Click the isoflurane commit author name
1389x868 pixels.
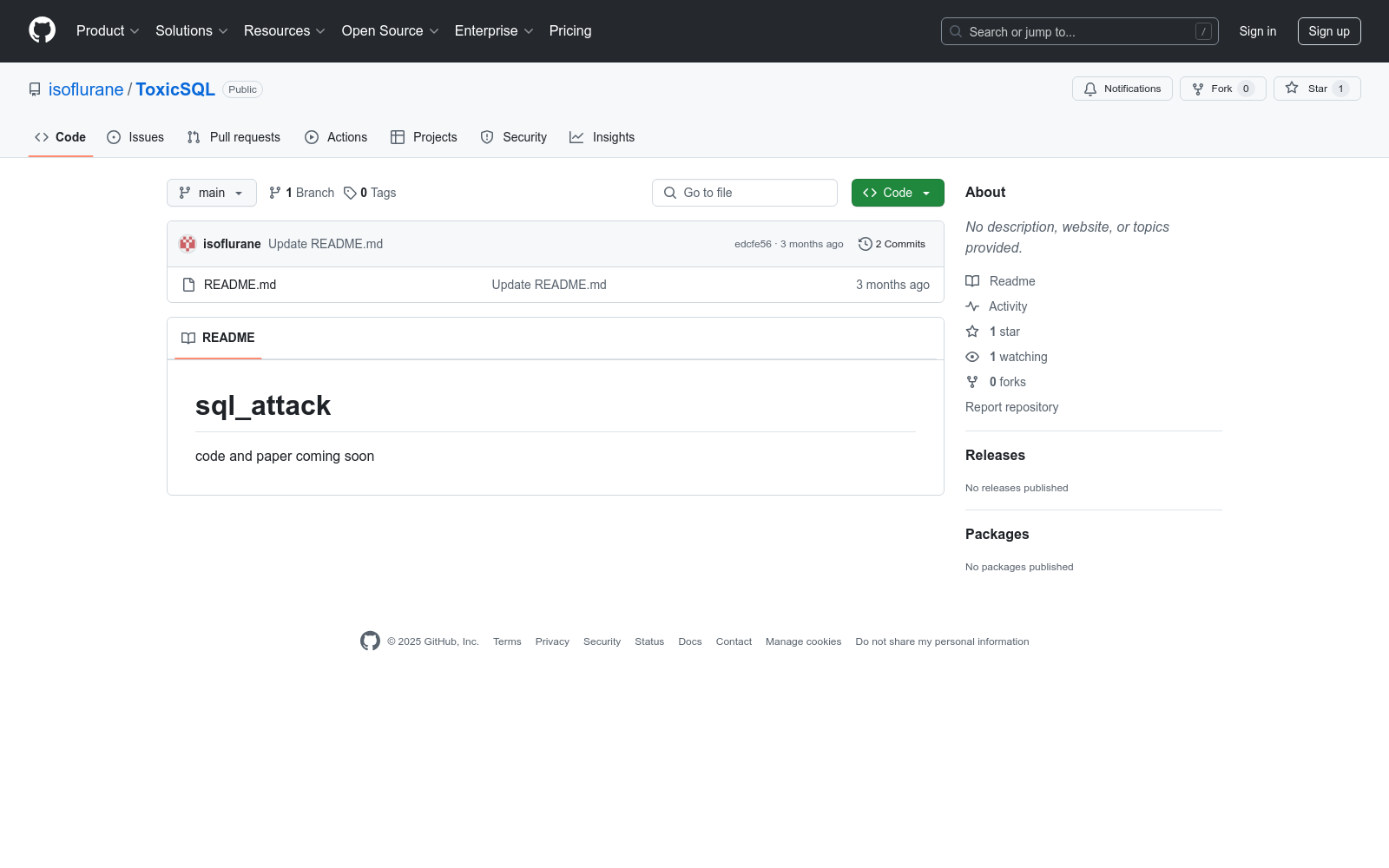pyautogui.click(x=232, y=244)
